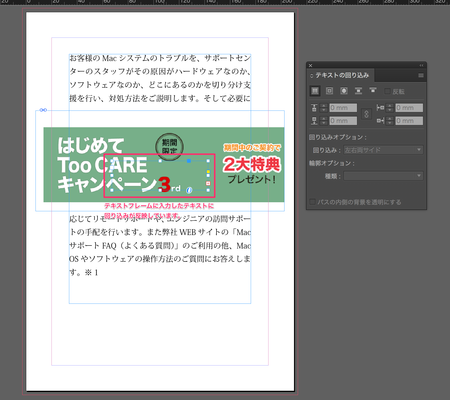Click the yellow corner-options handle
The height and width of the screenshot is (400, 450).
tap(208, 171)
